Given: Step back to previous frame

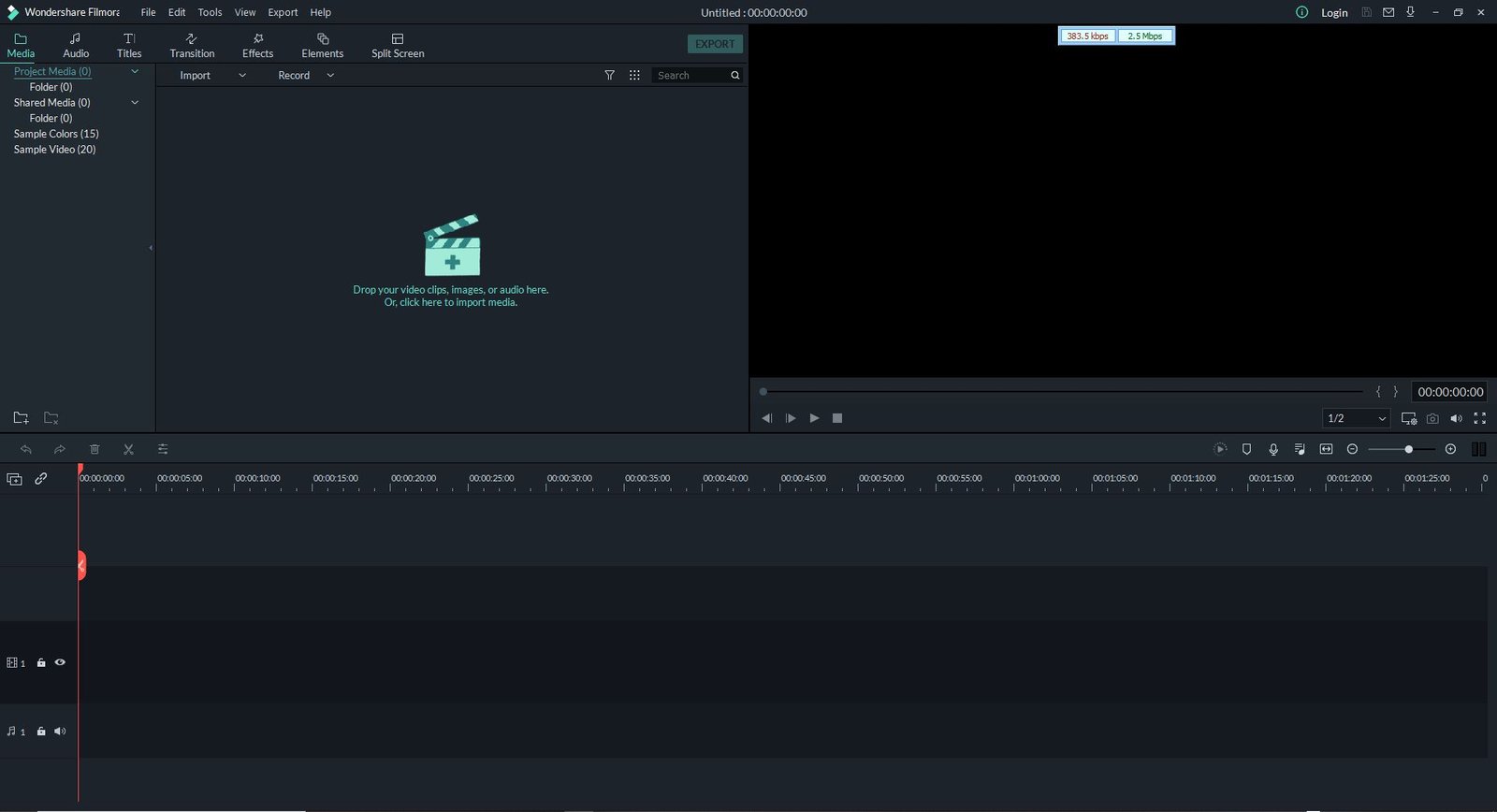Looking at the screenshot, I should pyautogui.click(x=766, y=418).
